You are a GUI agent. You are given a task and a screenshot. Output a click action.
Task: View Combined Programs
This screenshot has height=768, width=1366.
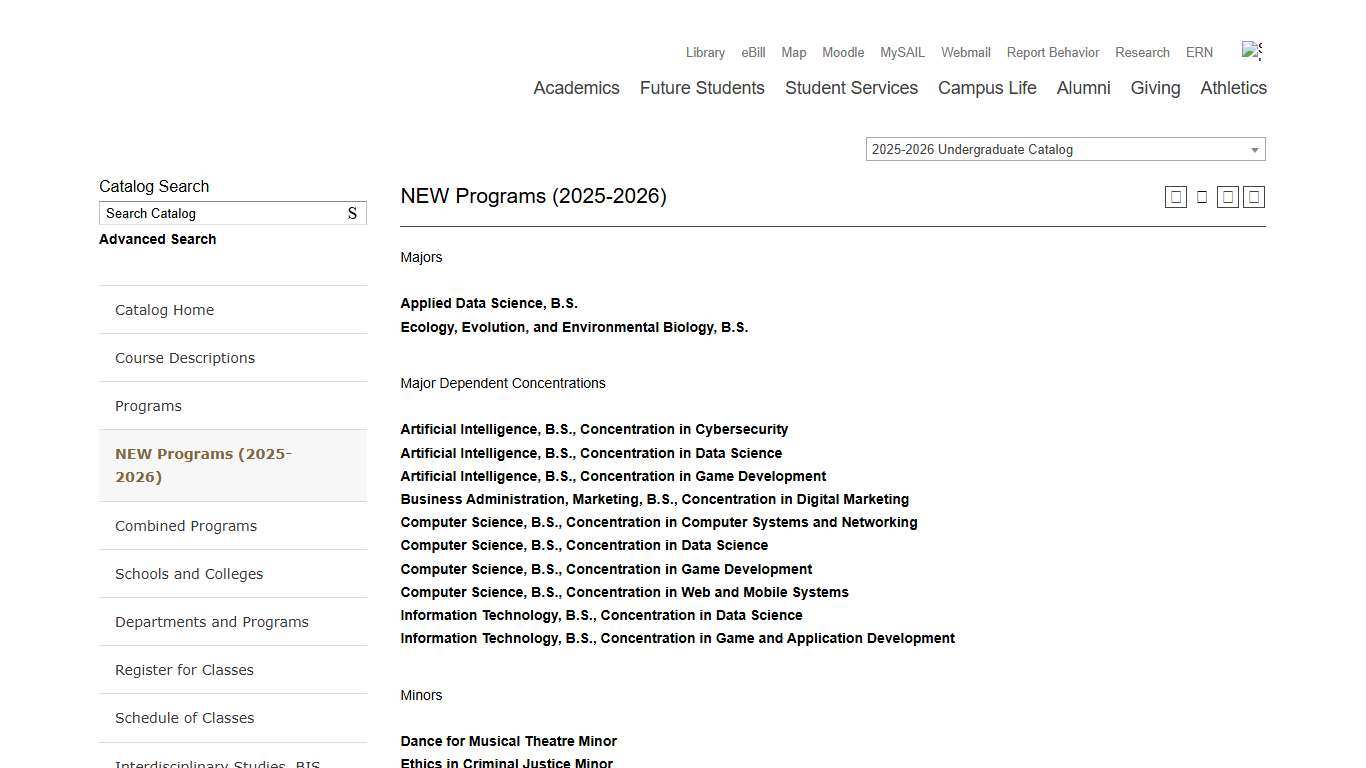coord(186,526)
